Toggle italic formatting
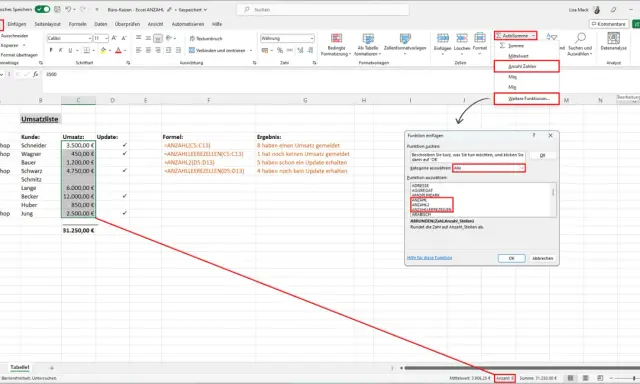 pos(60,50)
